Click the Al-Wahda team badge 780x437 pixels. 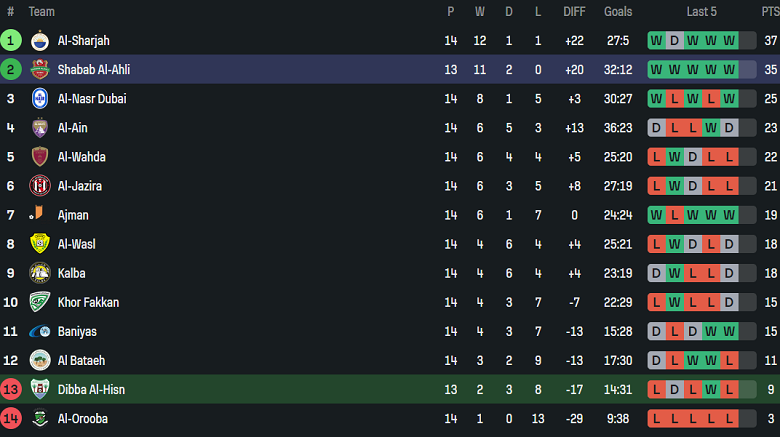tap(39, 157)
